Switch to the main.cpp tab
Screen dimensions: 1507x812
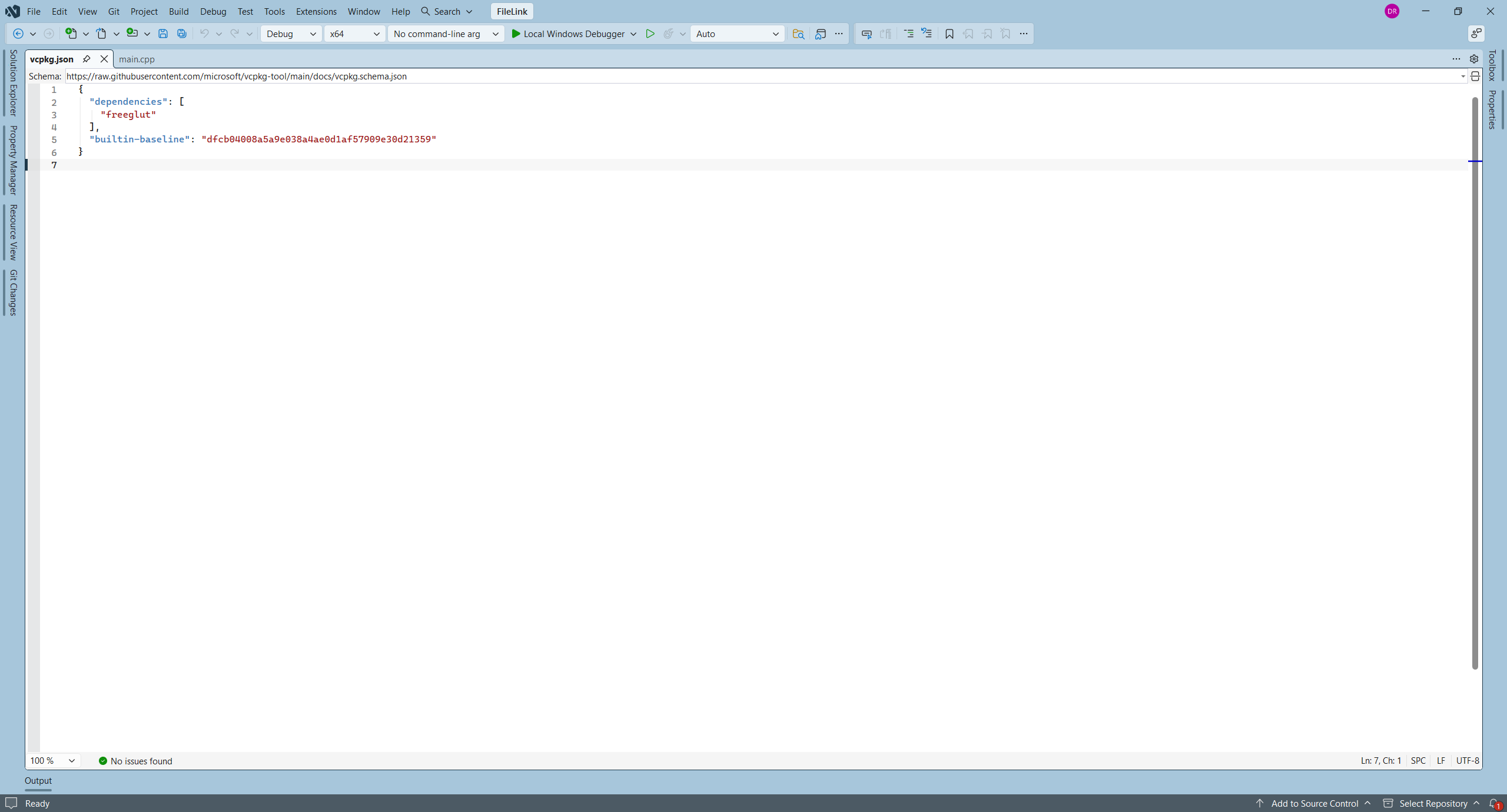point(137,59)
